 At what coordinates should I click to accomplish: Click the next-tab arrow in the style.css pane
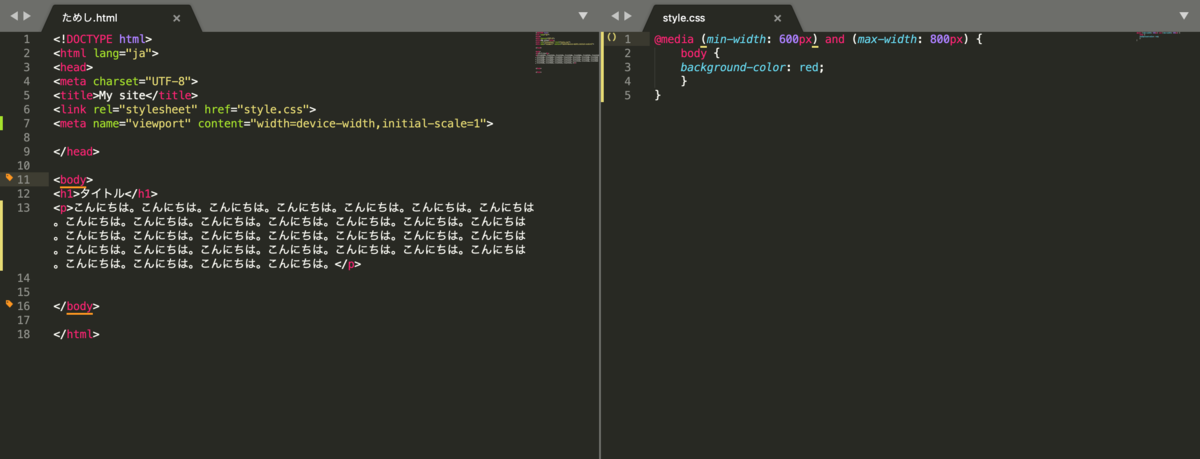(629, 16)
